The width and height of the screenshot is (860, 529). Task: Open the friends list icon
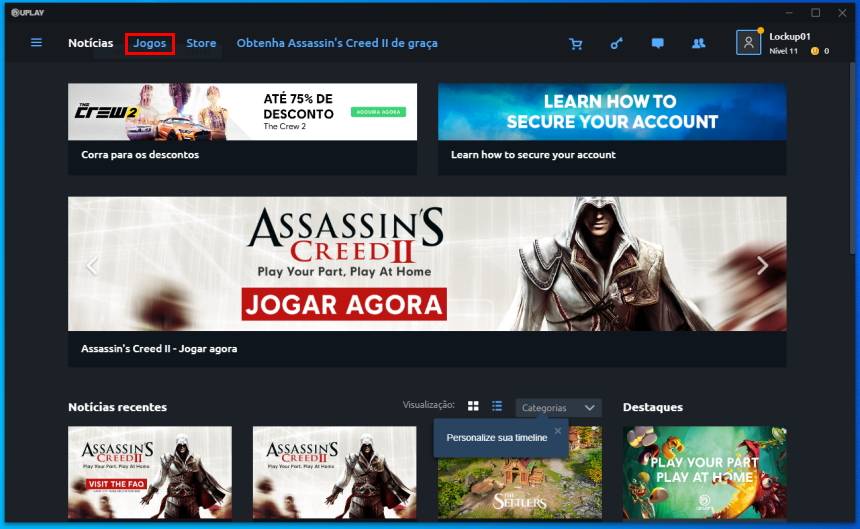click(x=698, y=44)
